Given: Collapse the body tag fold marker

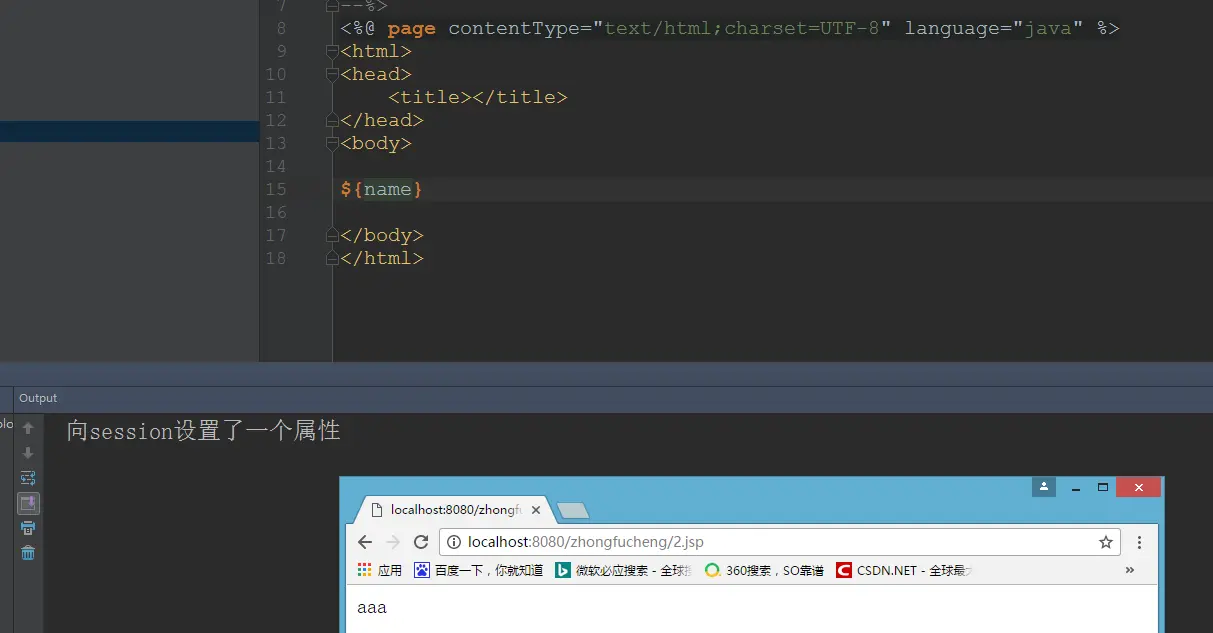Looking at the screenshot, I should [x=332, y=143].
